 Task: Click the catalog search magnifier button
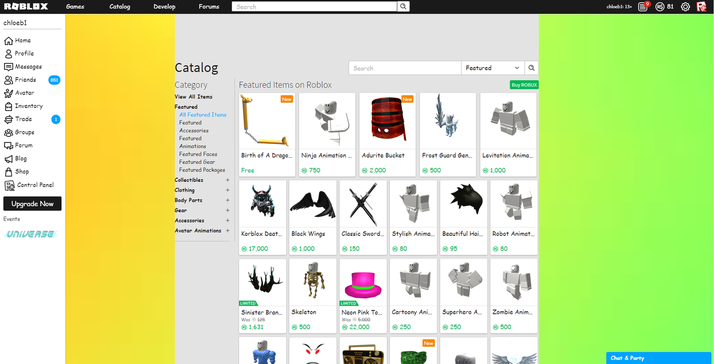[531, 68]
